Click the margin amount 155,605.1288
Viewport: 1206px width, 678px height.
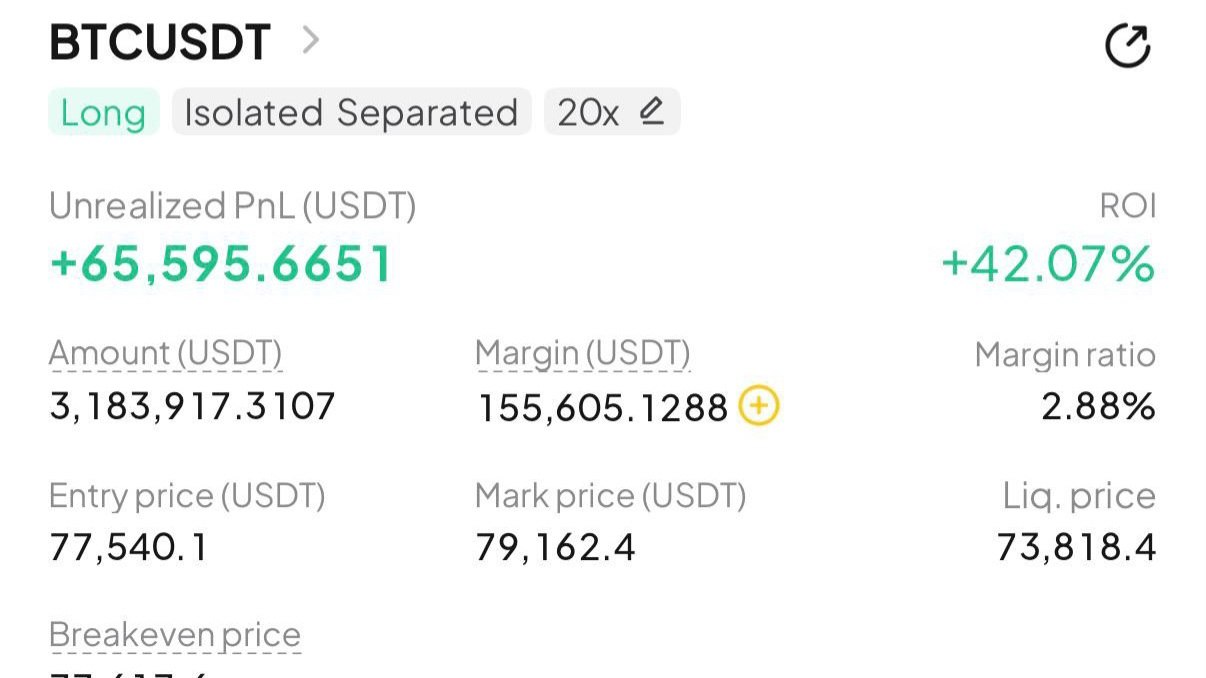point(603,407)
